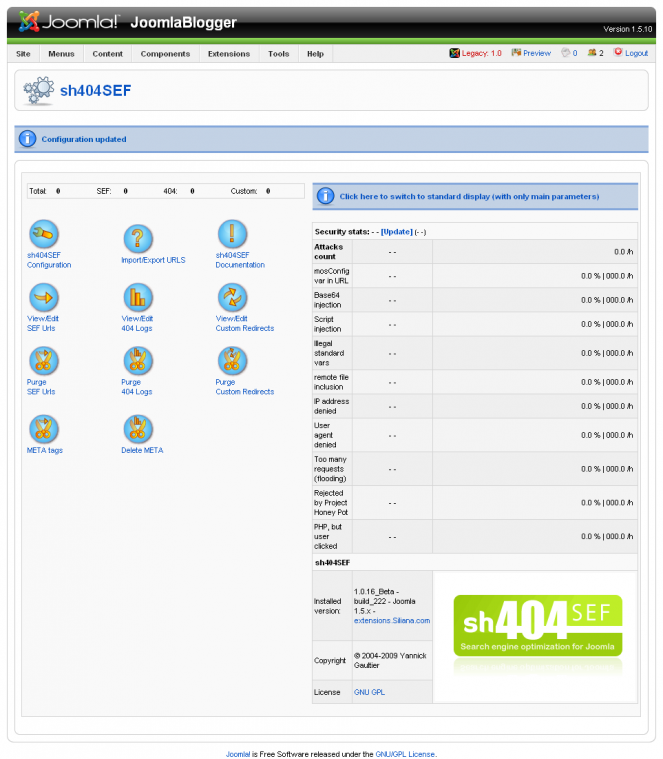Click Rejected by Project Honey Pot label
The width and height of the screenshot is (663, 759).
pyautogui.click(x=331, y=502)
